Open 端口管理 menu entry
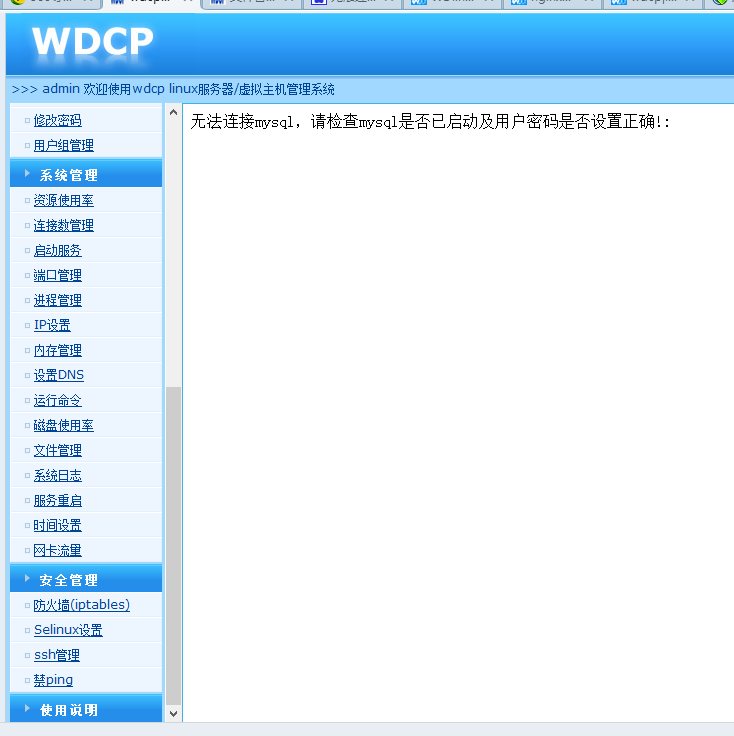 57,275
